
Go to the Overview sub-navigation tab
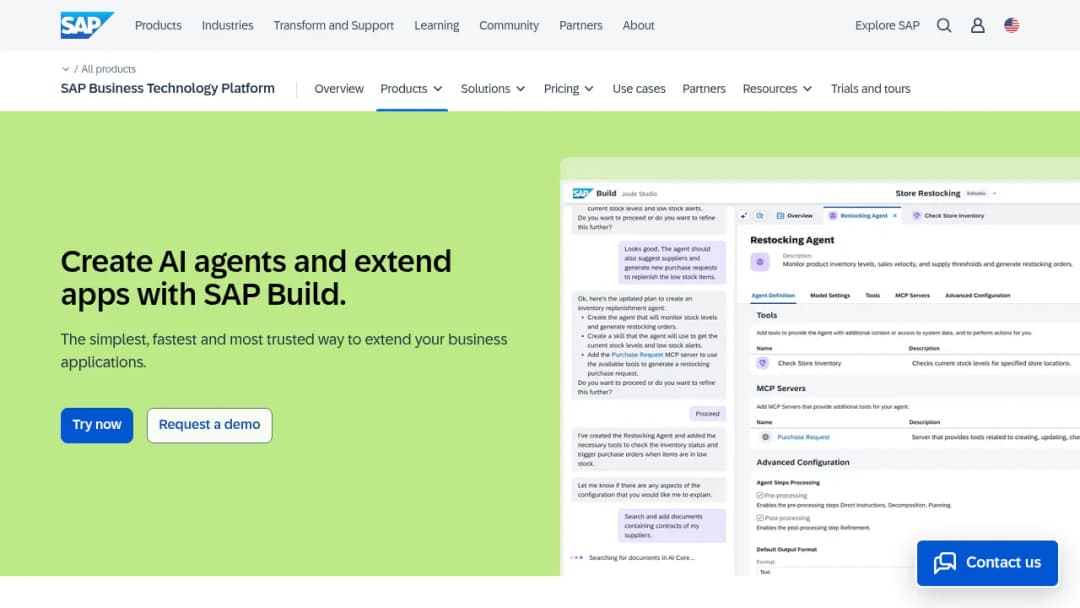click(339, 89)
